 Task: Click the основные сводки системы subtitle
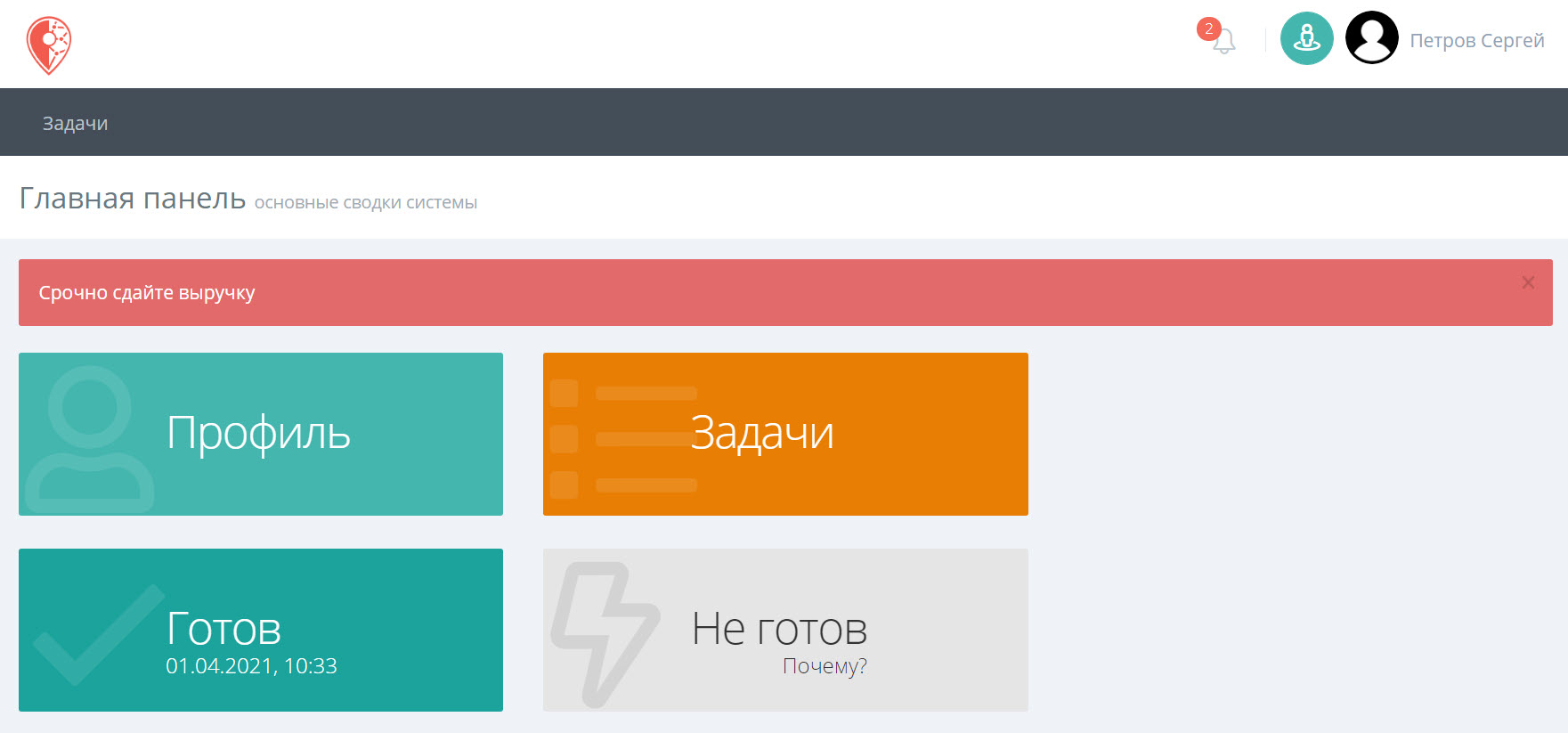point(366,203)
